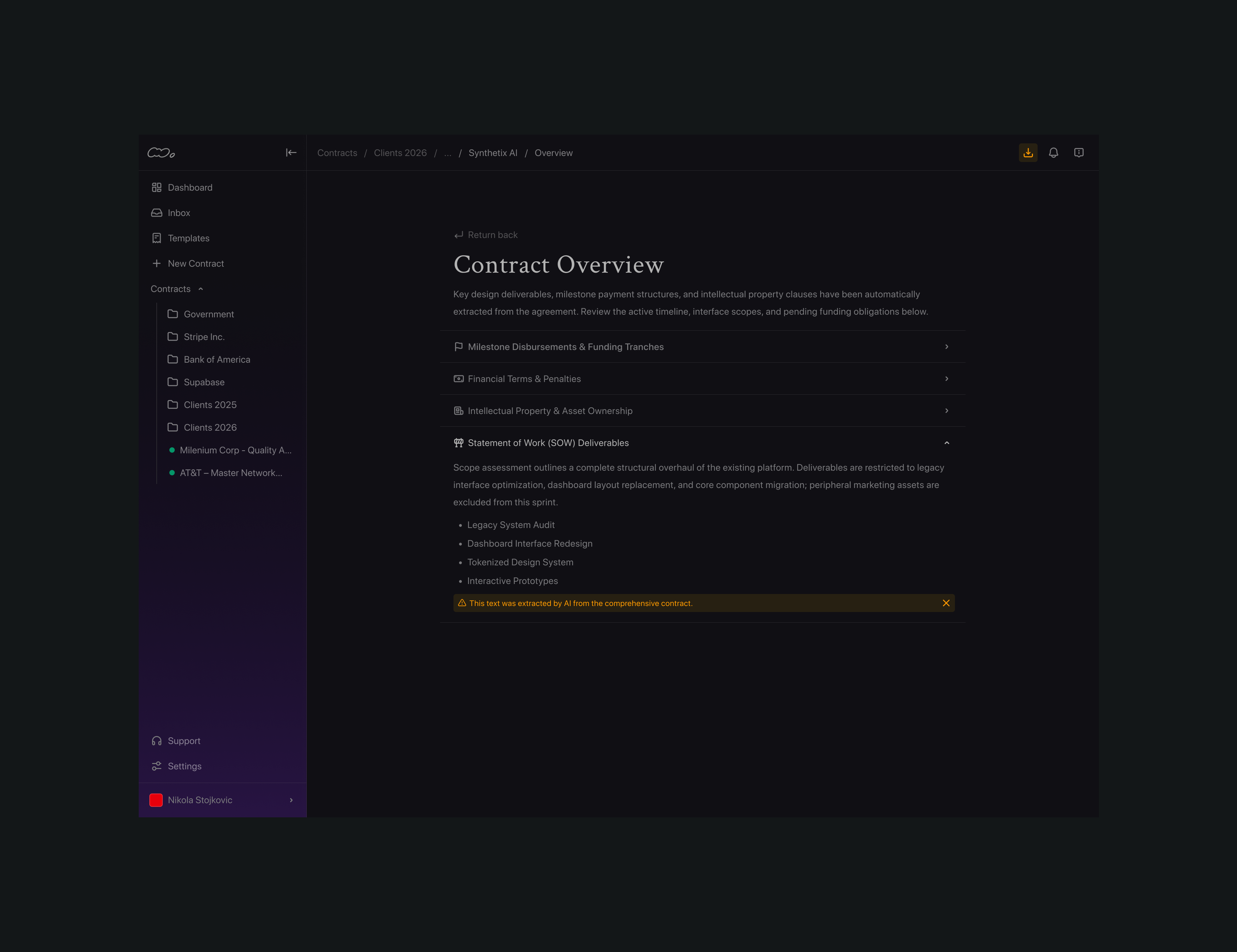The width and height of the screenshot is (1237, 952).
Task: Expand Milestone Disbursements & Funding Tranches chevron
Action: click(x=947, y=347)
